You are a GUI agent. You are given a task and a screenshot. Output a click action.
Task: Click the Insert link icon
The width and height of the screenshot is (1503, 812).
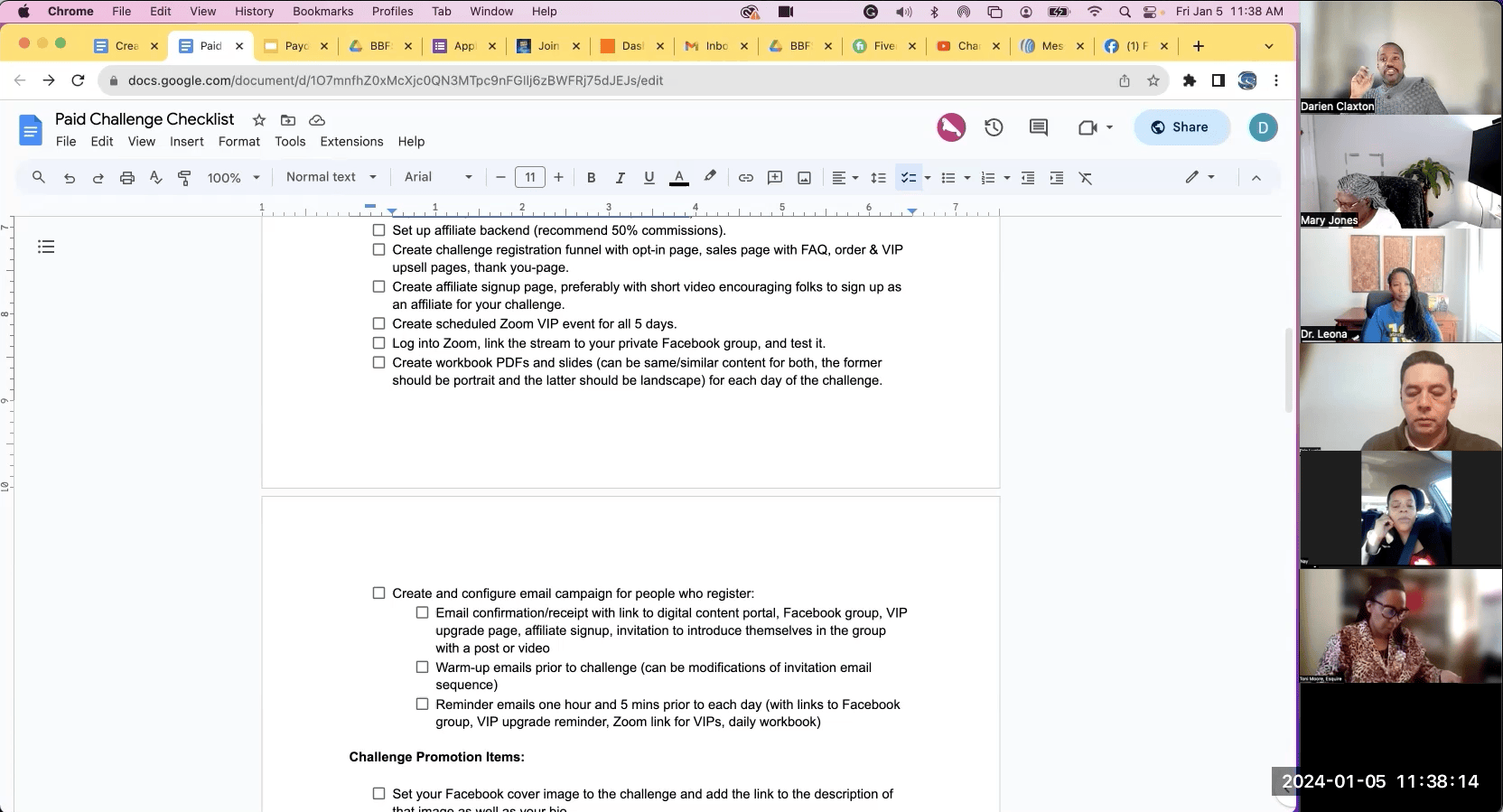click(745, 178)
